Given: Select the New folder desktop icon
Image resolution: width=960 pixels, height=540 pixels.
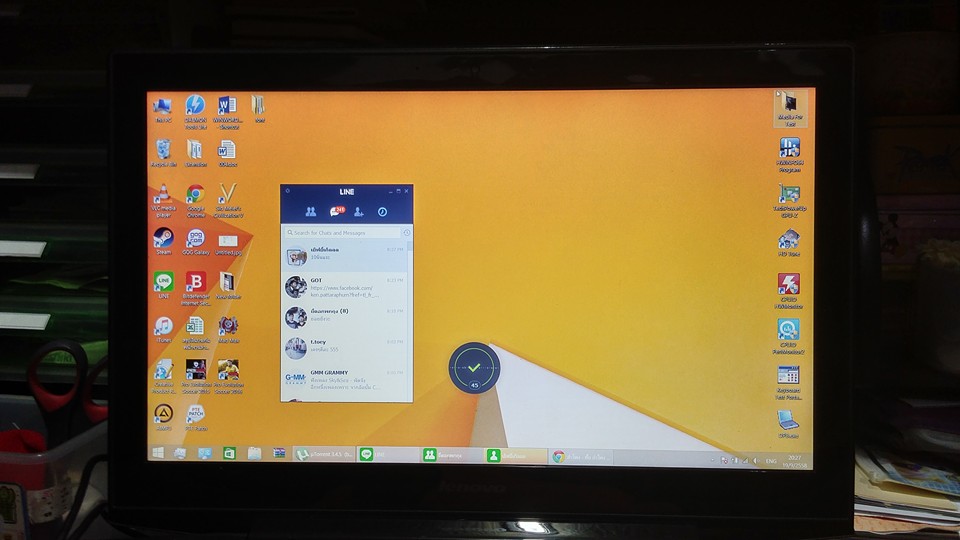Looking at the screenshot, I should pyautogui.click(x=228, y=285).
